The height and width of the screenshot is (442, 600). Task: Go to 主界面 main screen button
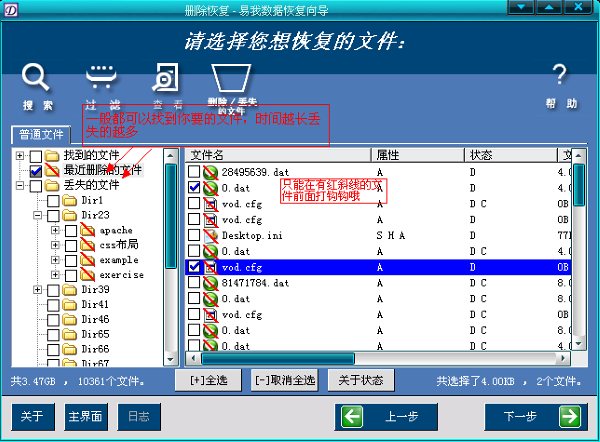pos(86,416)
